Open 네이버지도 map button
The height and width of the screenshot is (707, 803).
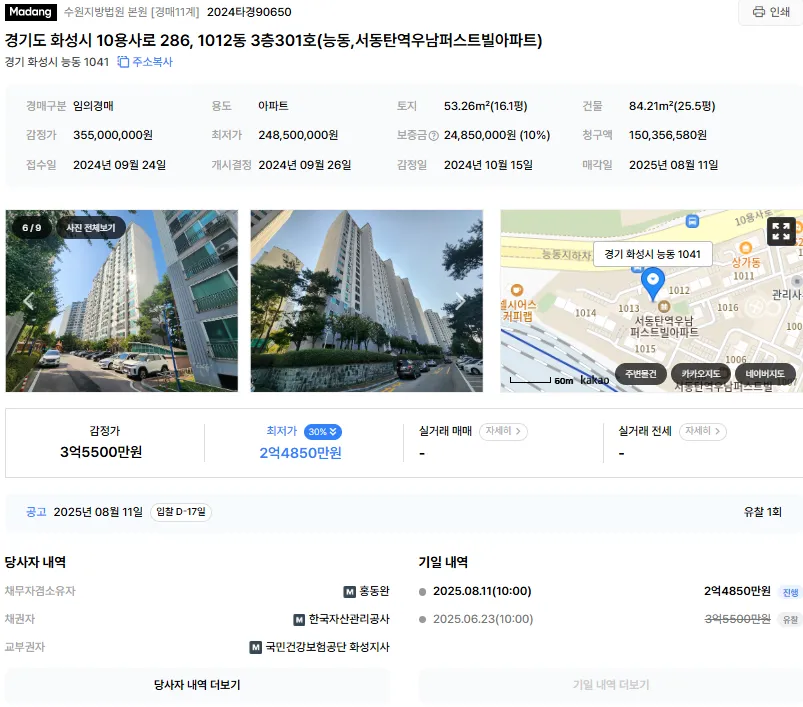[765, 374]
